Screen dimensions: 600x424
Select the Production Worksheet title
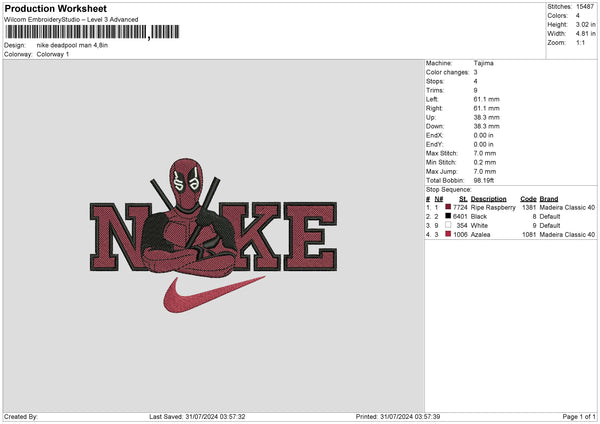55,8
